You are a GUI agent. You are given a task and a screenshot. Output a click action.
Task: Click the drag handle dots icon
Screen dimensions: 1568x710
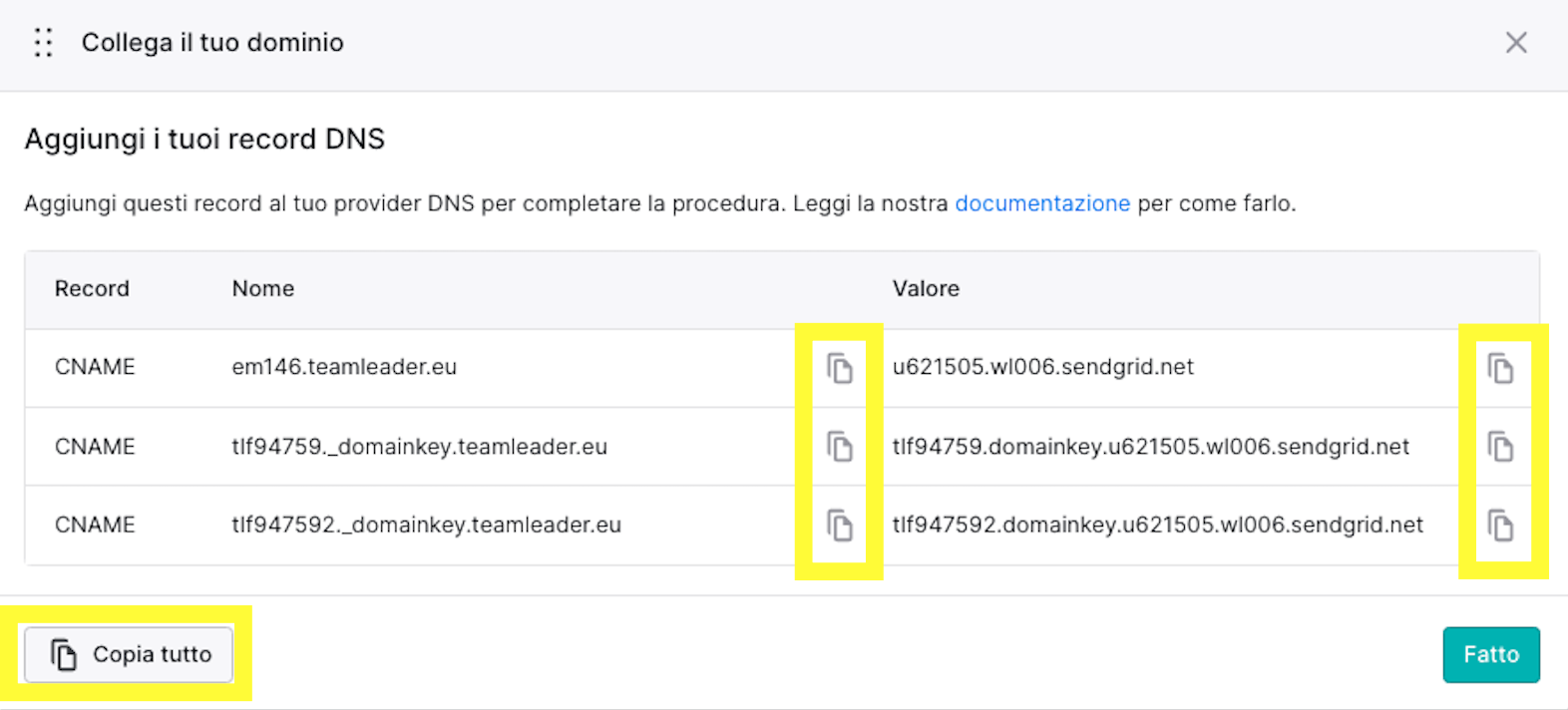coord(43,43)
